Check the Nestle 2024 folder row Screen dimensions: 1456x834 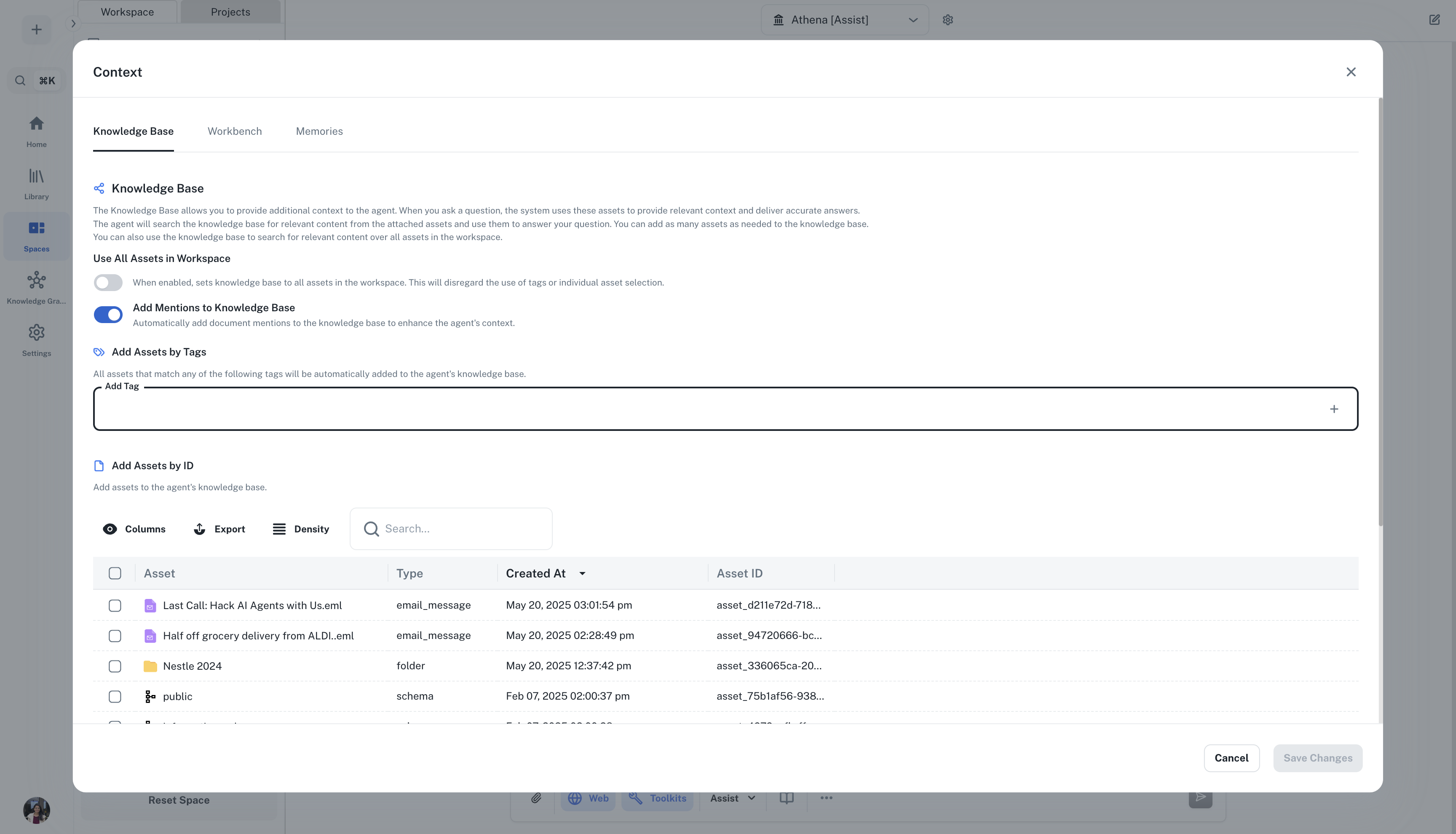pyautogui.click(x=115, y=666)
